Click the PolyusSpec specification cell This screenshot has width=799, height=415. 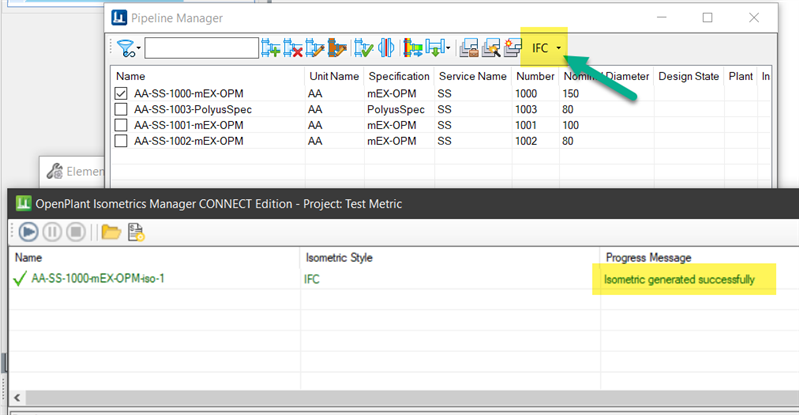[396, 109]
